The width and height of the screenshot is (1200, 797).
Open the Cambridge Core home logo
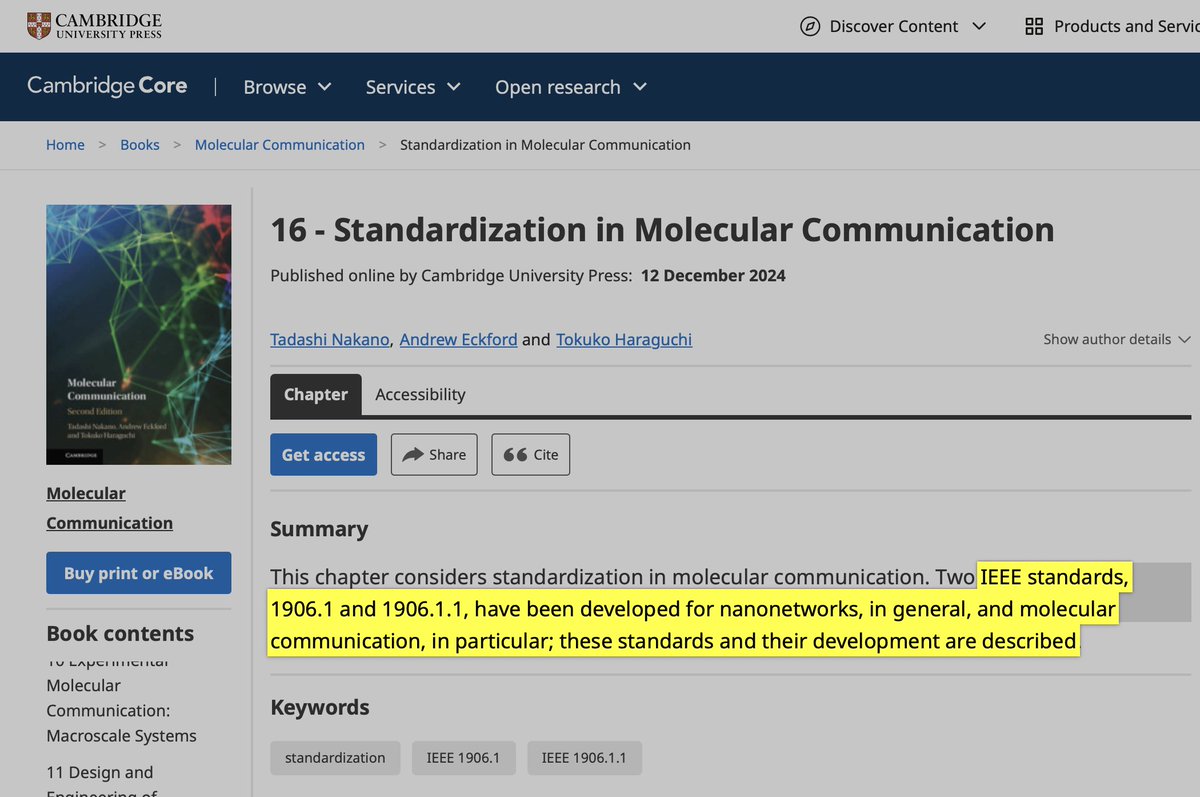tap(107, 86)
